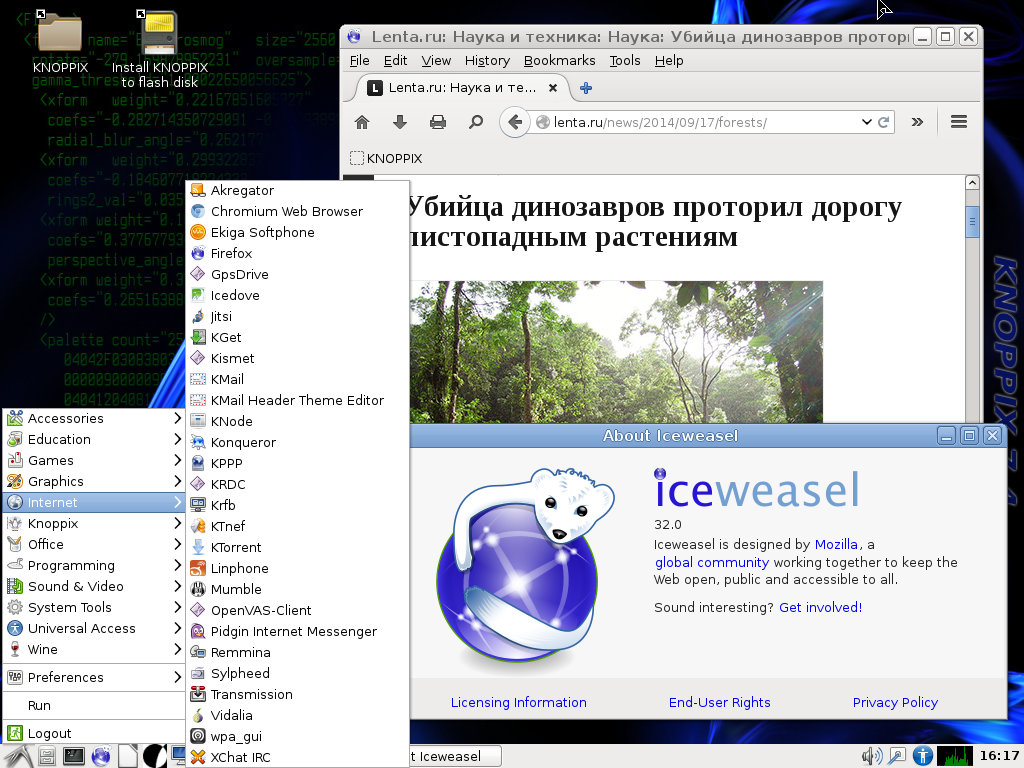
Task: Open the KNOPPIX folder desktop icon
Action: pyautogui.click(x=60, y=42)
